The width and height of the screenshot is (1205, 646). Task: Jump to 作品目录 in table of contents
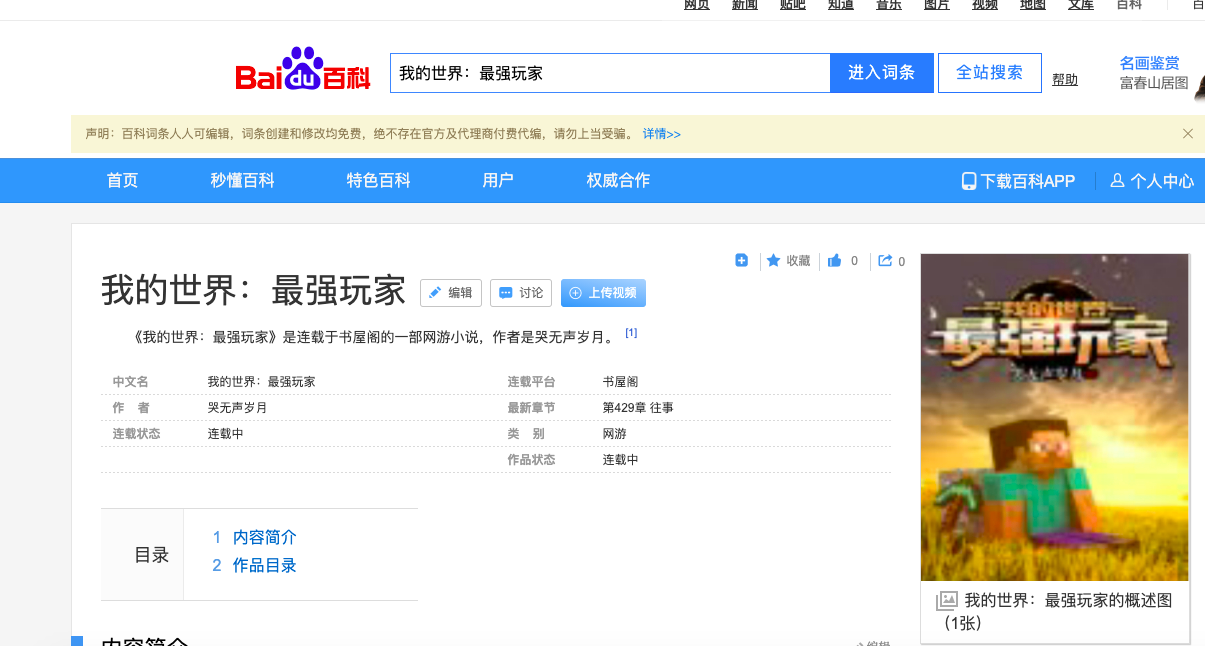point(265,565)
